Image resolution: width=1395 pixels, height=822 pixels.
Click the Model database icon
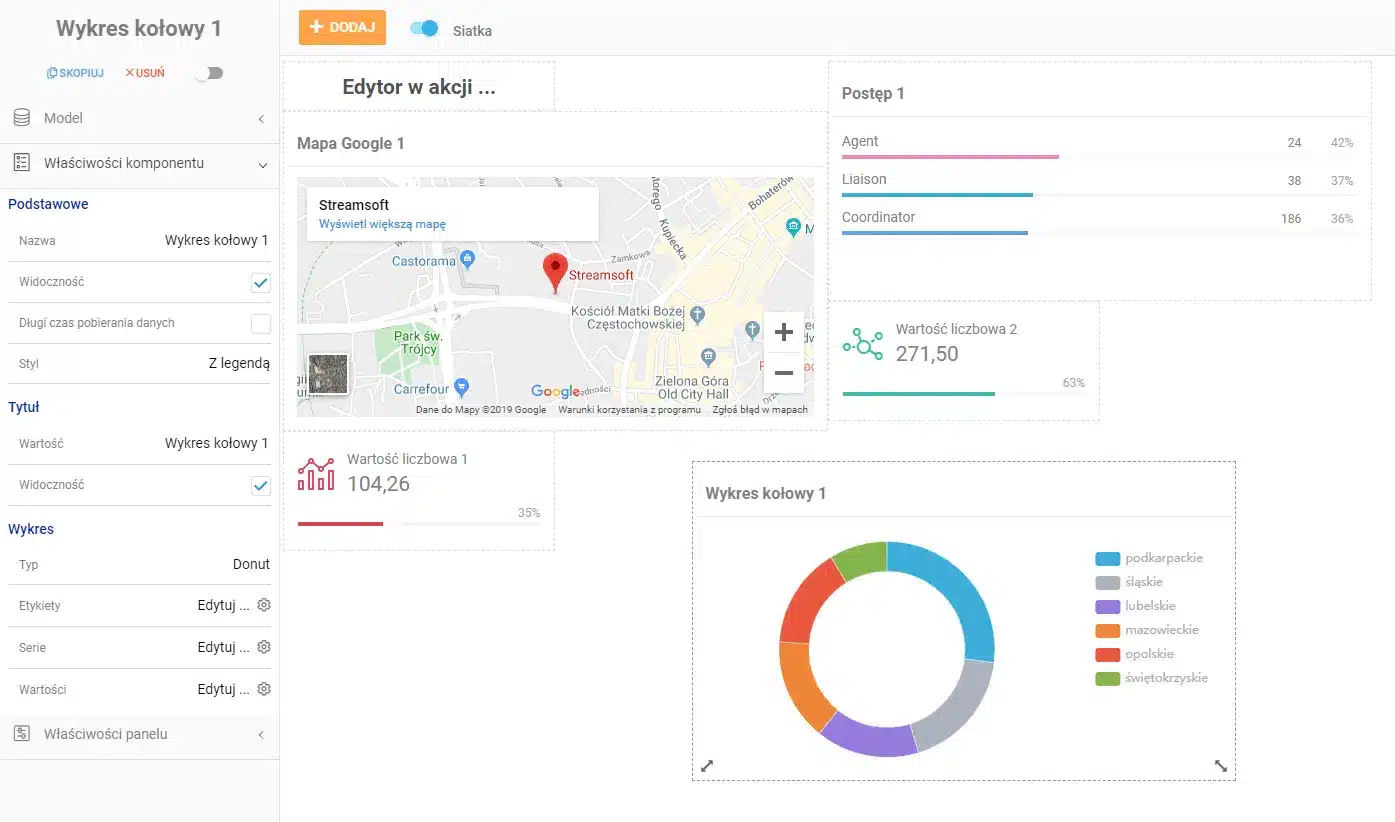click(21, 118)
